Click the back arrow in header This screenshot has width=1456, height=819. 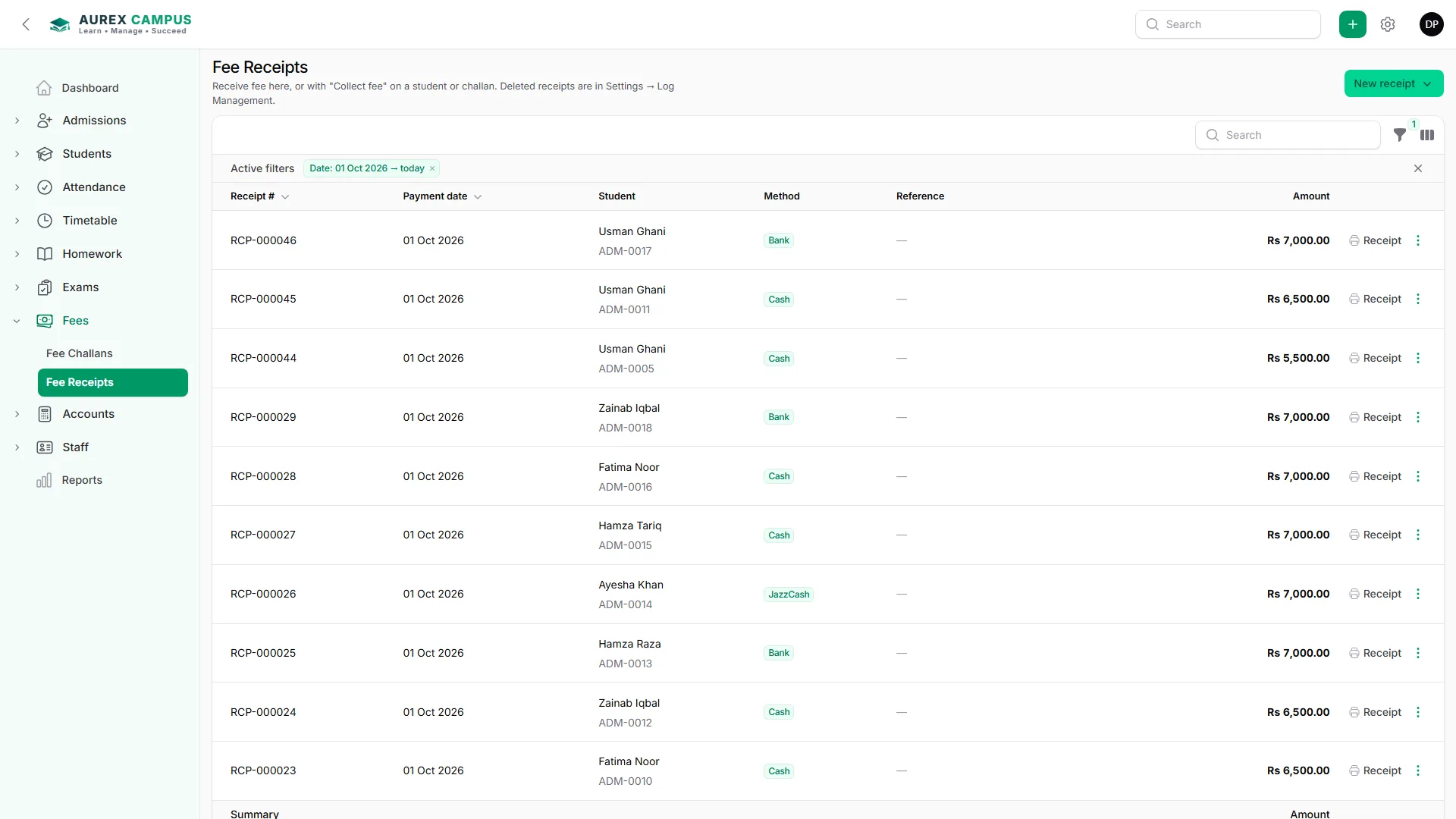pyautogui.click(x=26, y=24)
